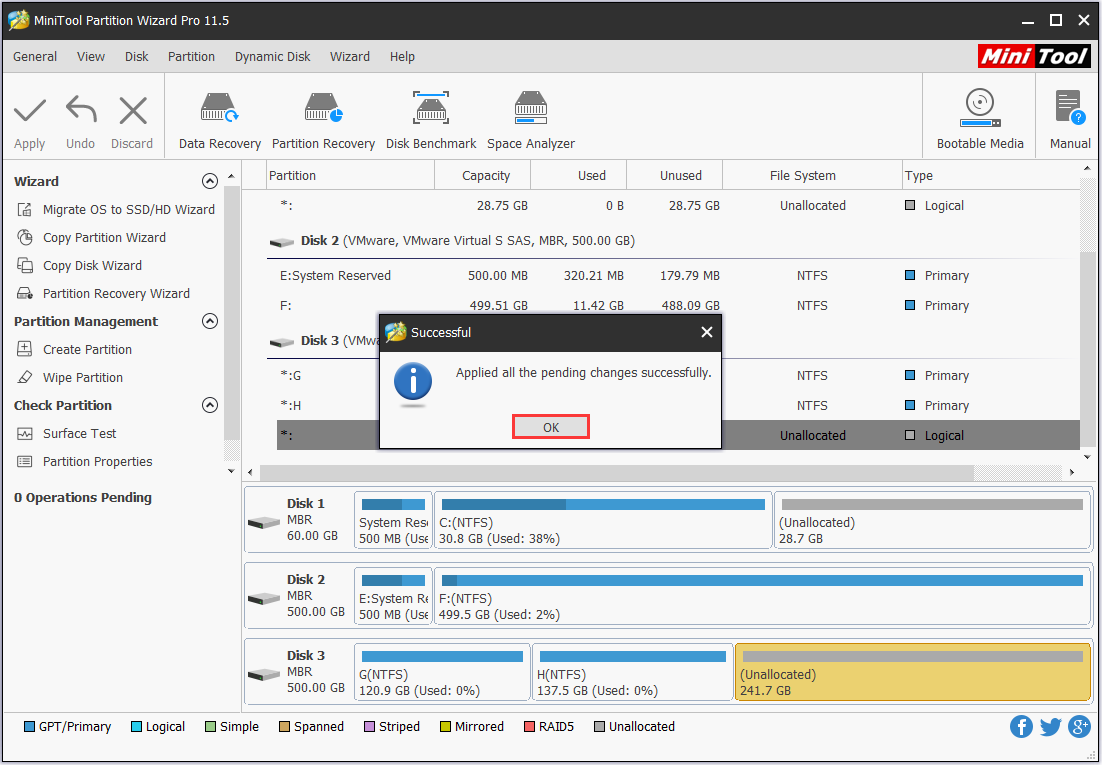Click the MiniTool brand logo
Image resolution: width=1102 pixels, height=765 pixels.
1034,56
